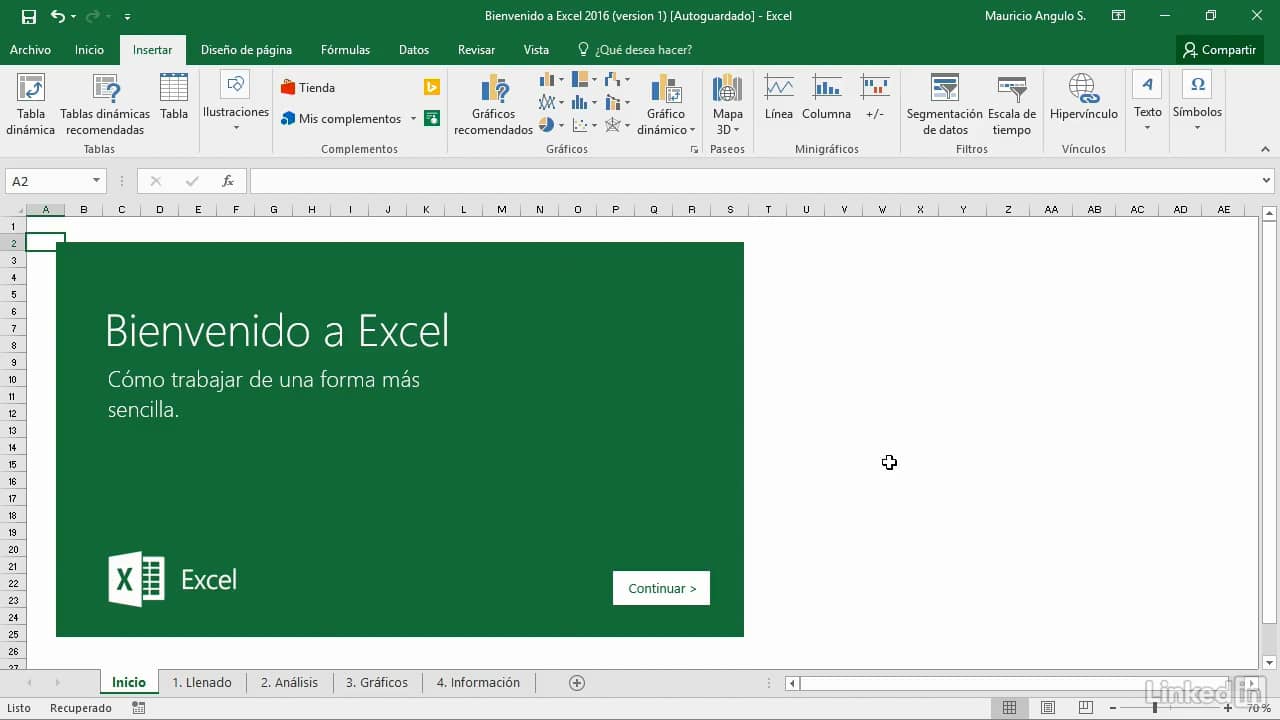Switch to the Inicio ribbon tab
Image resolution: width=1280 pixels, height=720 pixels.
89,50
